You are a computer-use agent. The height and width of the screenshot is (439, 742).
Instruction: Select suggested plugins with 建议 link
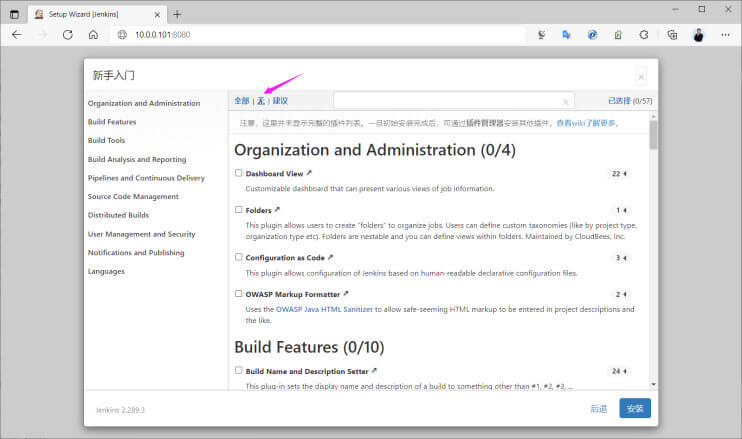280,101
